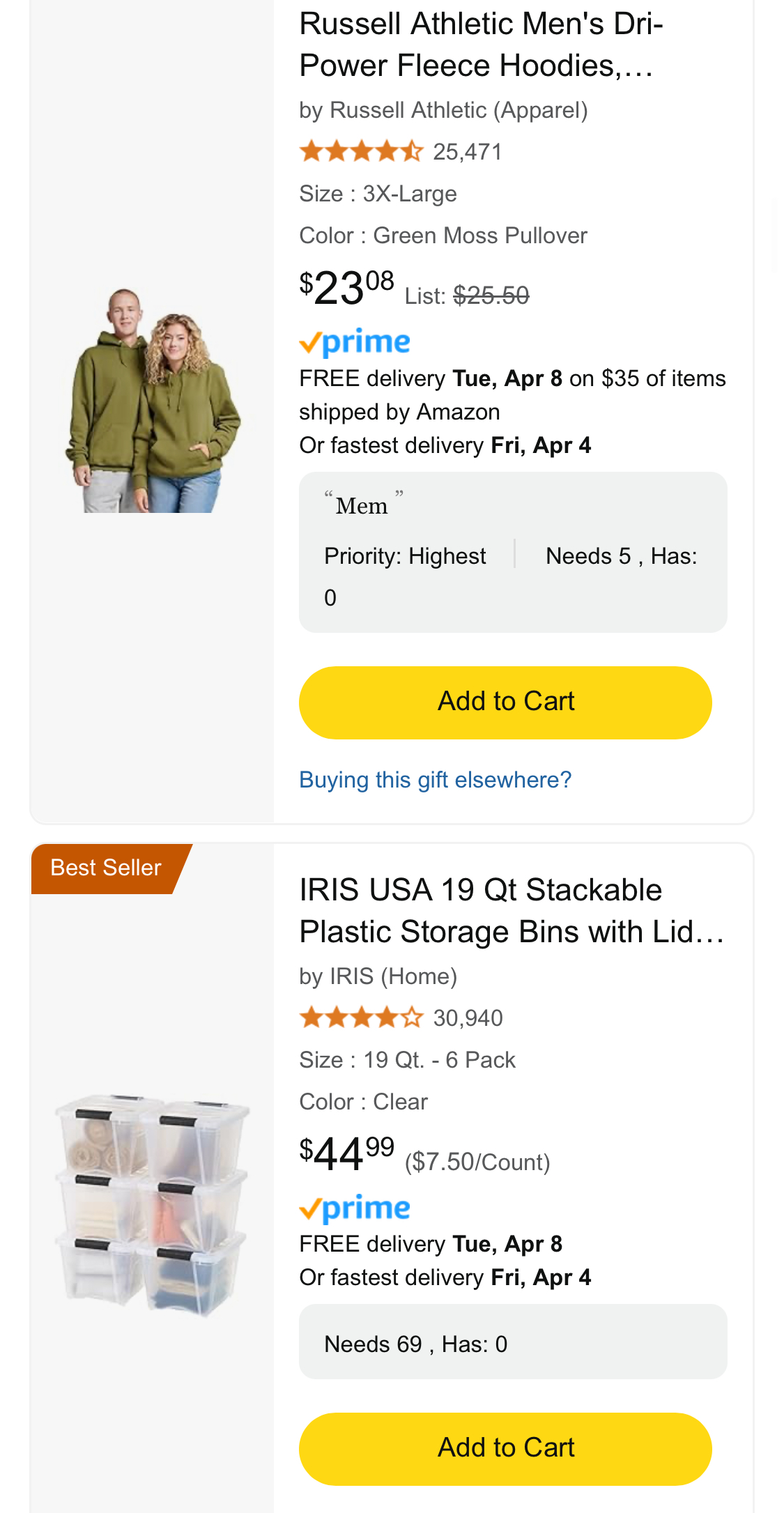Add Russell Athletic hoodie to cart
784x1513 pixels.
click(505, 702)
